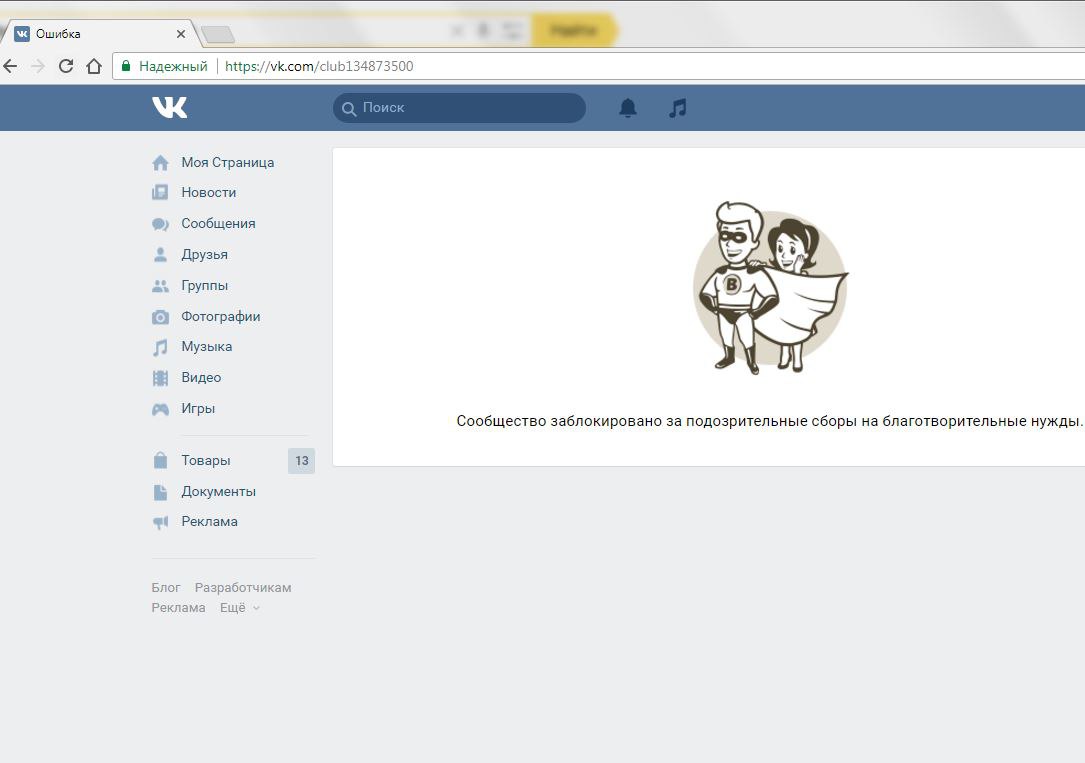Close the Ошибка browser tab

coord(181,34)
